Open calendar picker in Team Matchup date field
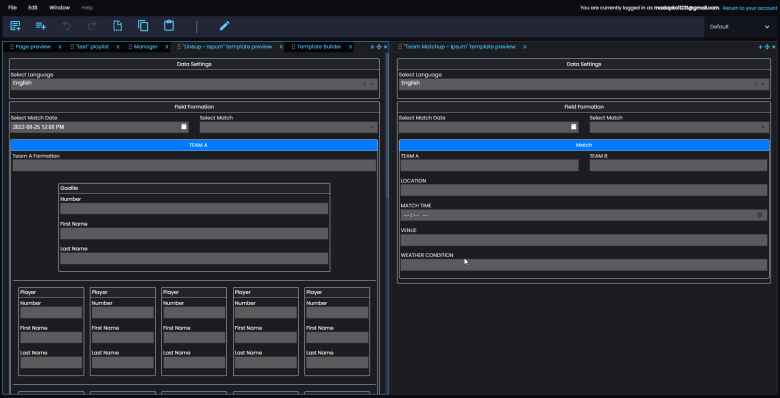 pos(574,127)
